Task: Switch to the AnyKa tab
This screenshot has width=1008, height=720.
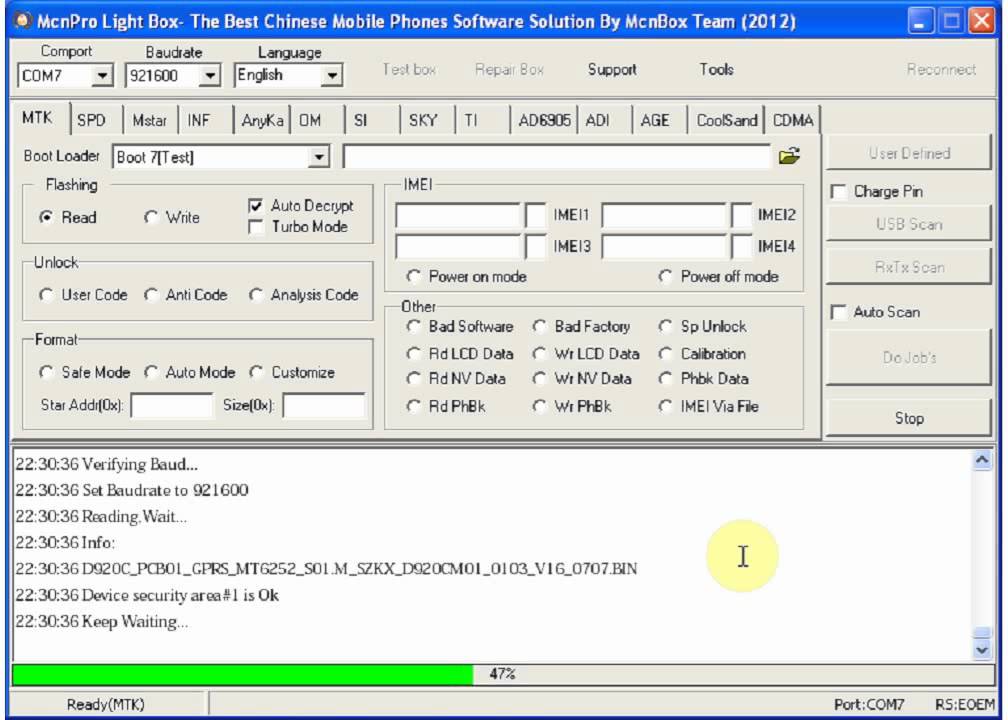Action: tap(262, 120)
